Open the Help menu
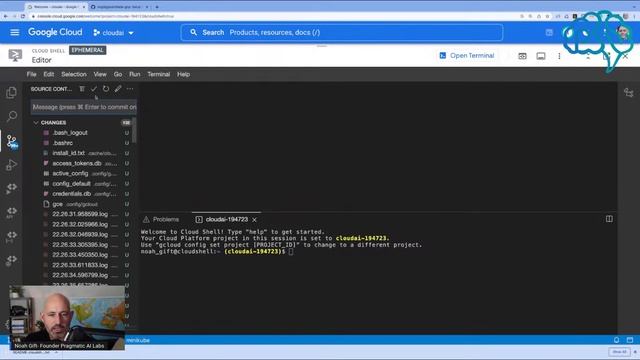Screen dimensions: 640x360 tap(183, 74)
